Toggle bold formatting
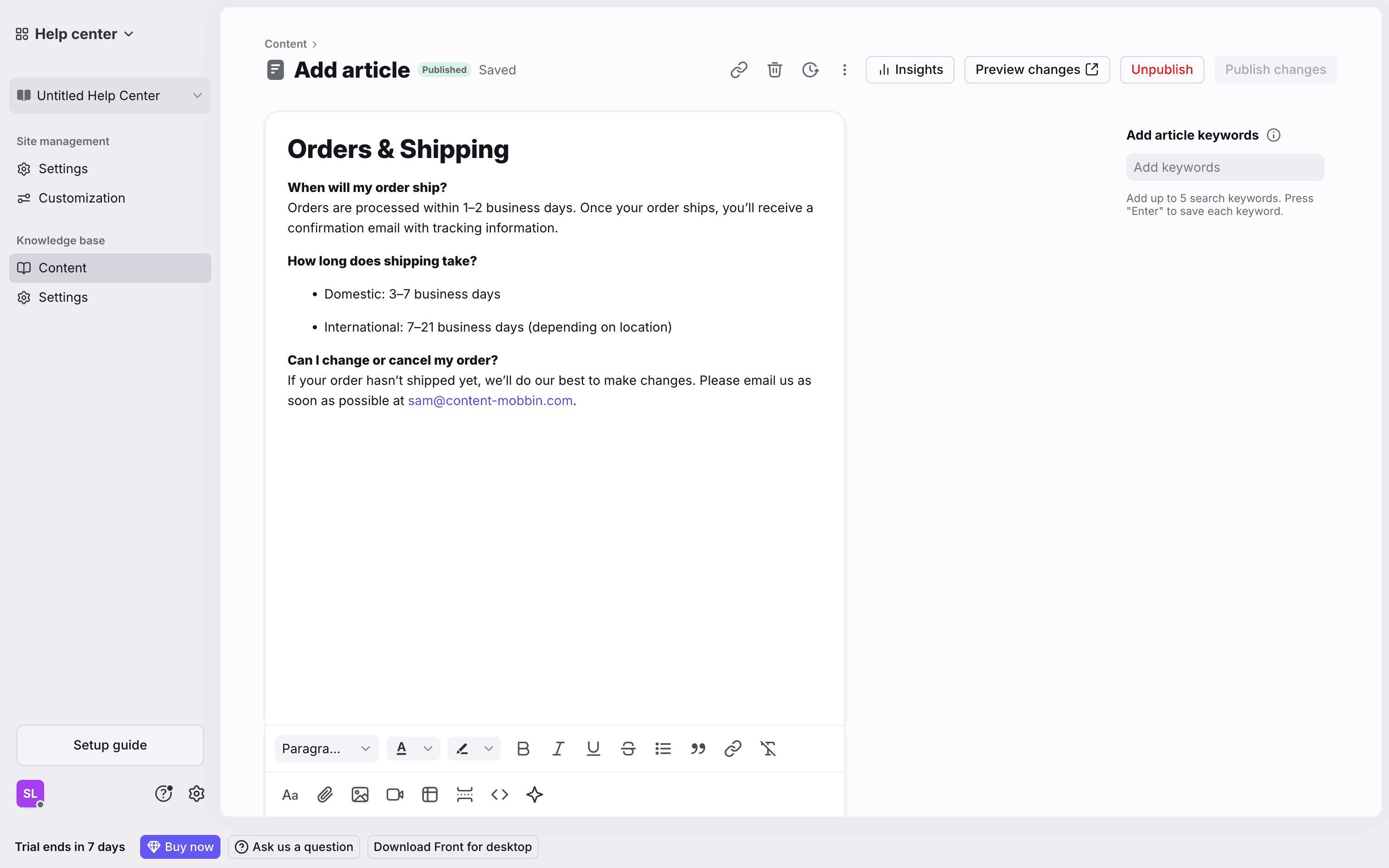 click(x=523, y=749)
